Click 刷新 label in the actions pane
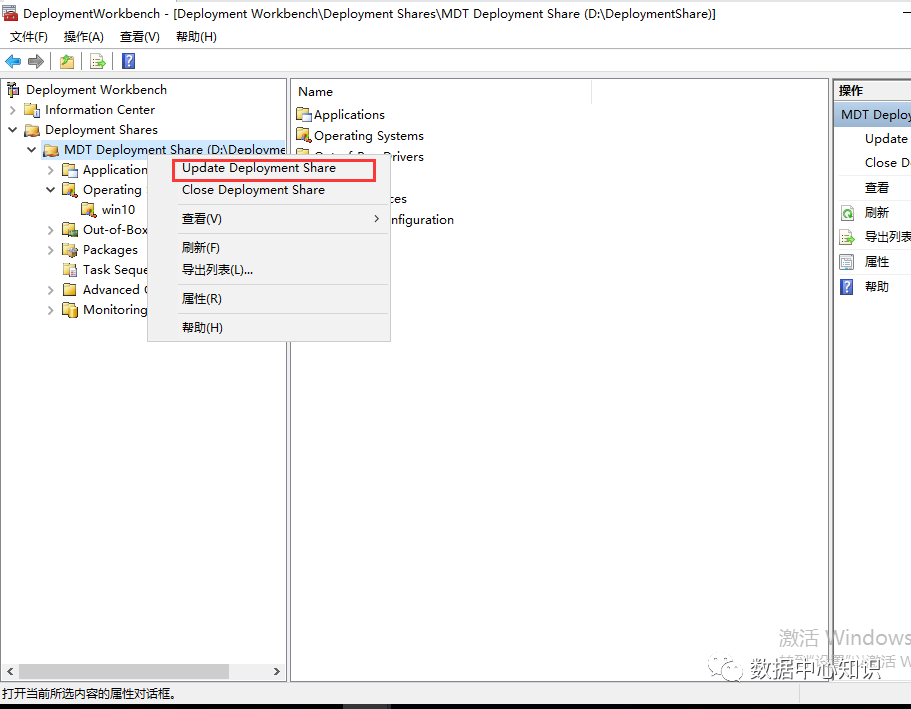The height and width of the screenshot is (709, 911). (877, 213)
